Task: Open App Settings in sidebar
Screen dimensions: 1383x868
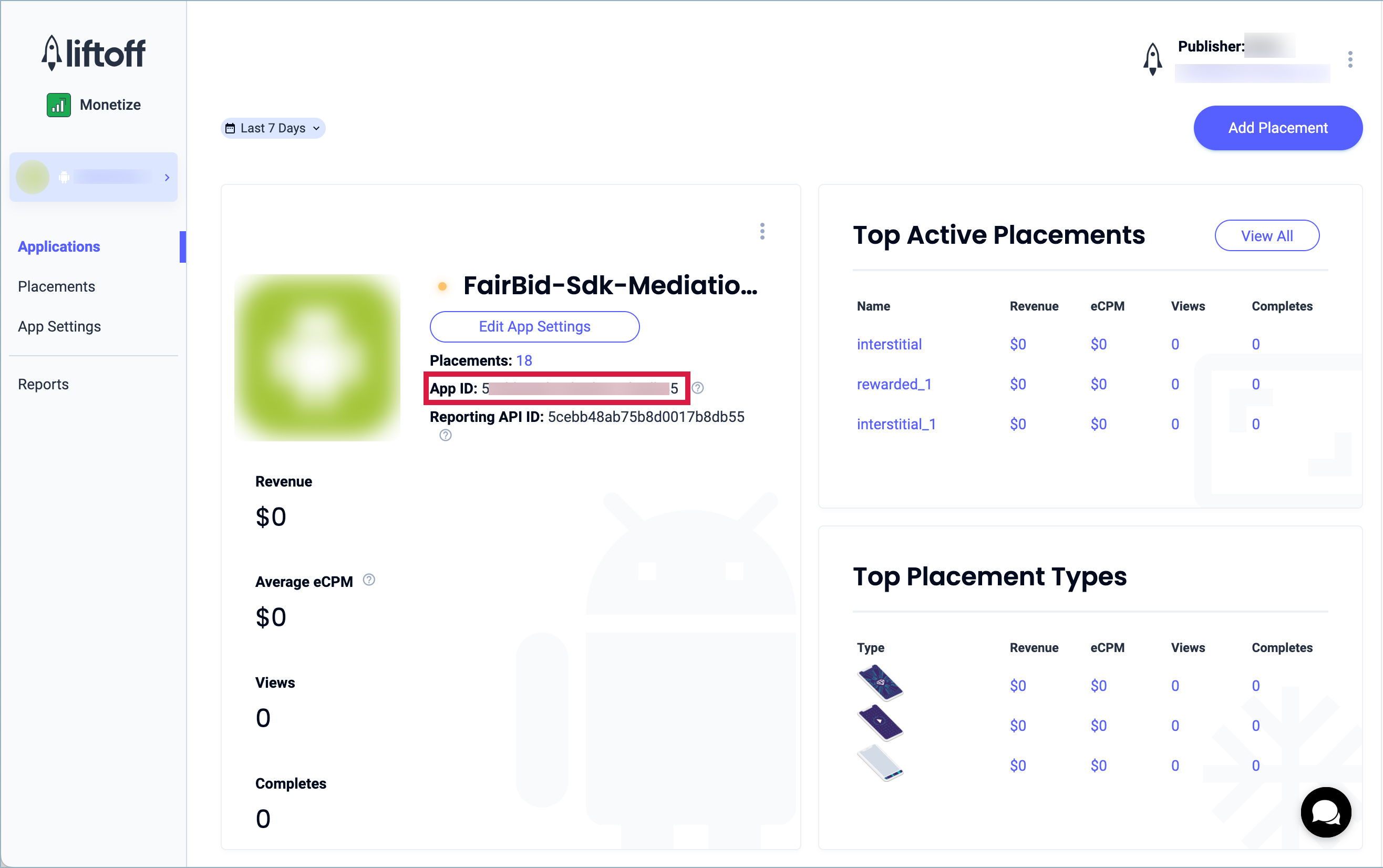Action: pyautogui.click(x=60, y=327)
